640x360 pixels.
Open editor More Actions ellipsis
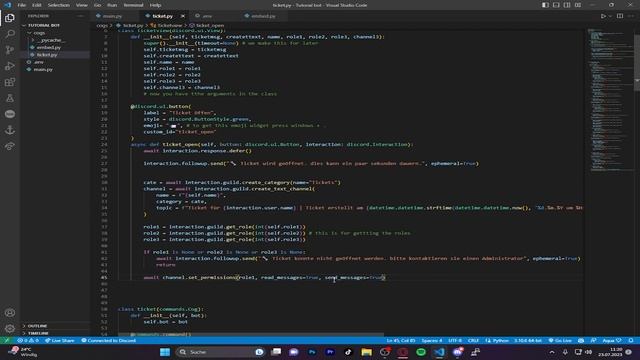click(x=631, y=16)
